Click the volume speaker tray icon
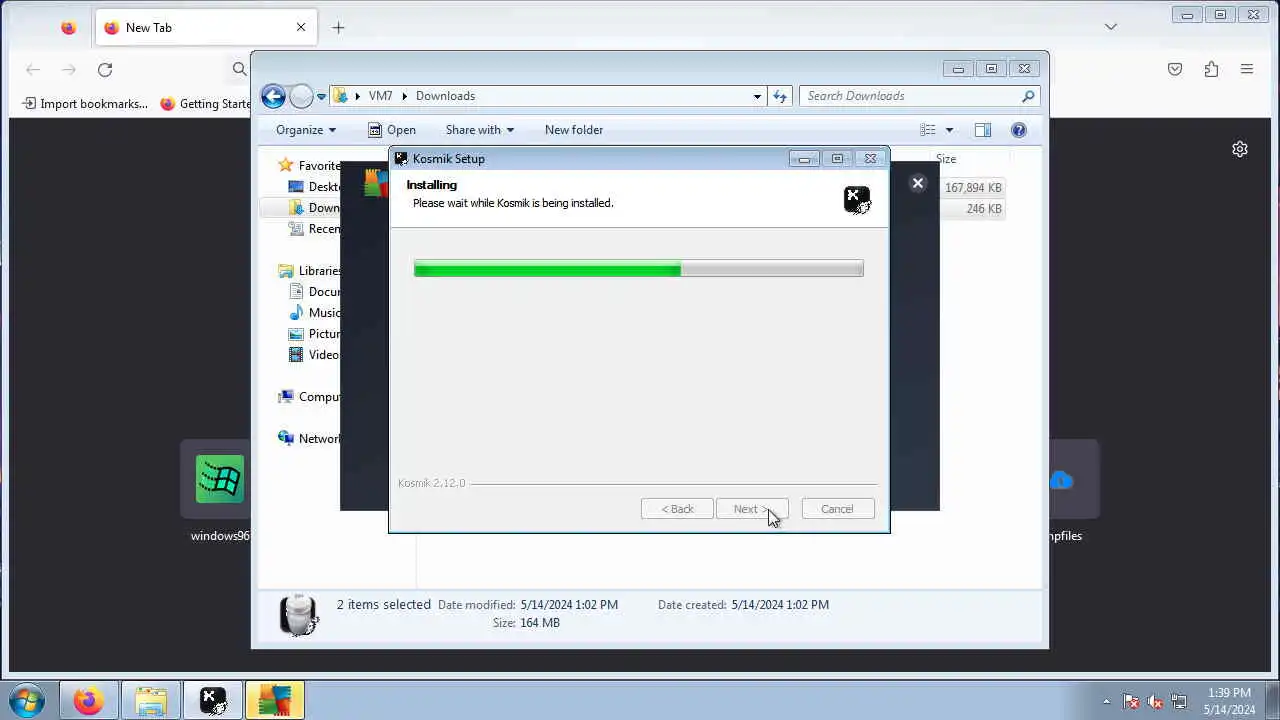 1155,702
